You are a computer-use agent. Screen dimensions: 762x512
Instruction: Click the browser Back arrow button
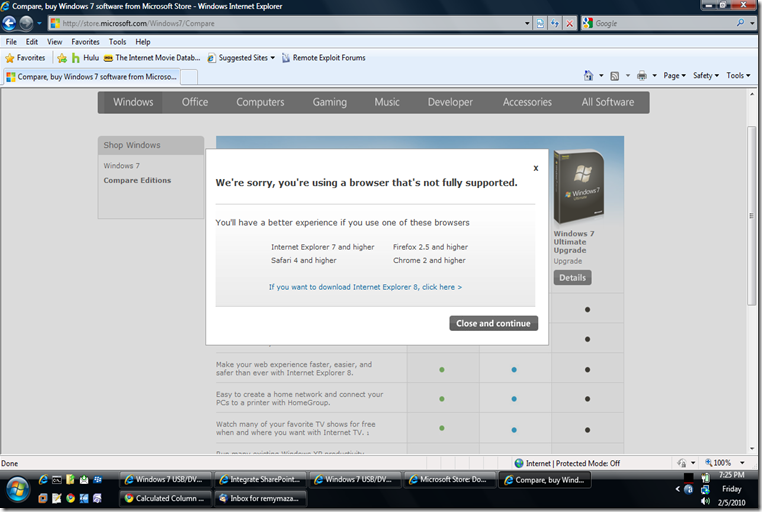[9, 23]
